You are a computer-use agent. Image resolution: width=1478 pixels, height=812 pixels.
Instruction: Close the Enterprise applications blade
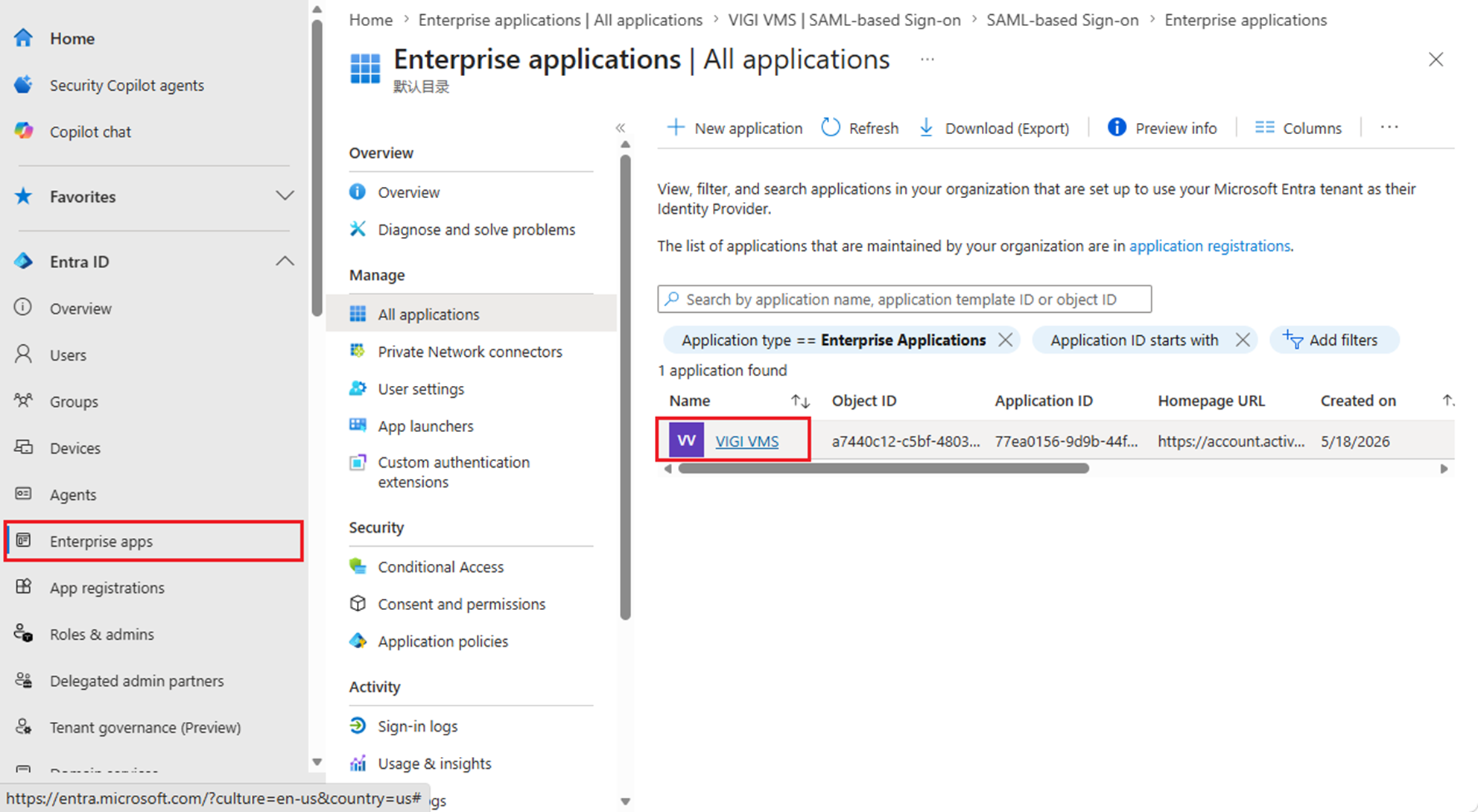[x=1436, y=60]
